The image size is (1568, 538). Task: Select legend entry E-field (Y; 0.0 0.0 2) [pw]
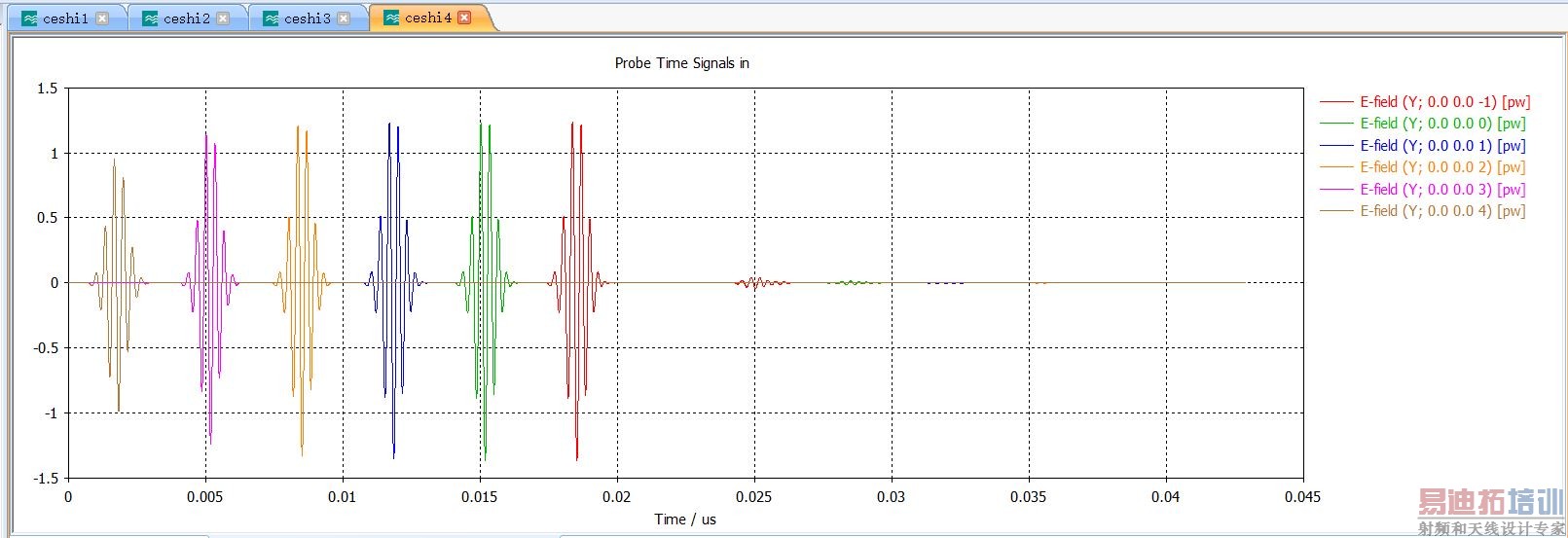(x=1423, y=167)
